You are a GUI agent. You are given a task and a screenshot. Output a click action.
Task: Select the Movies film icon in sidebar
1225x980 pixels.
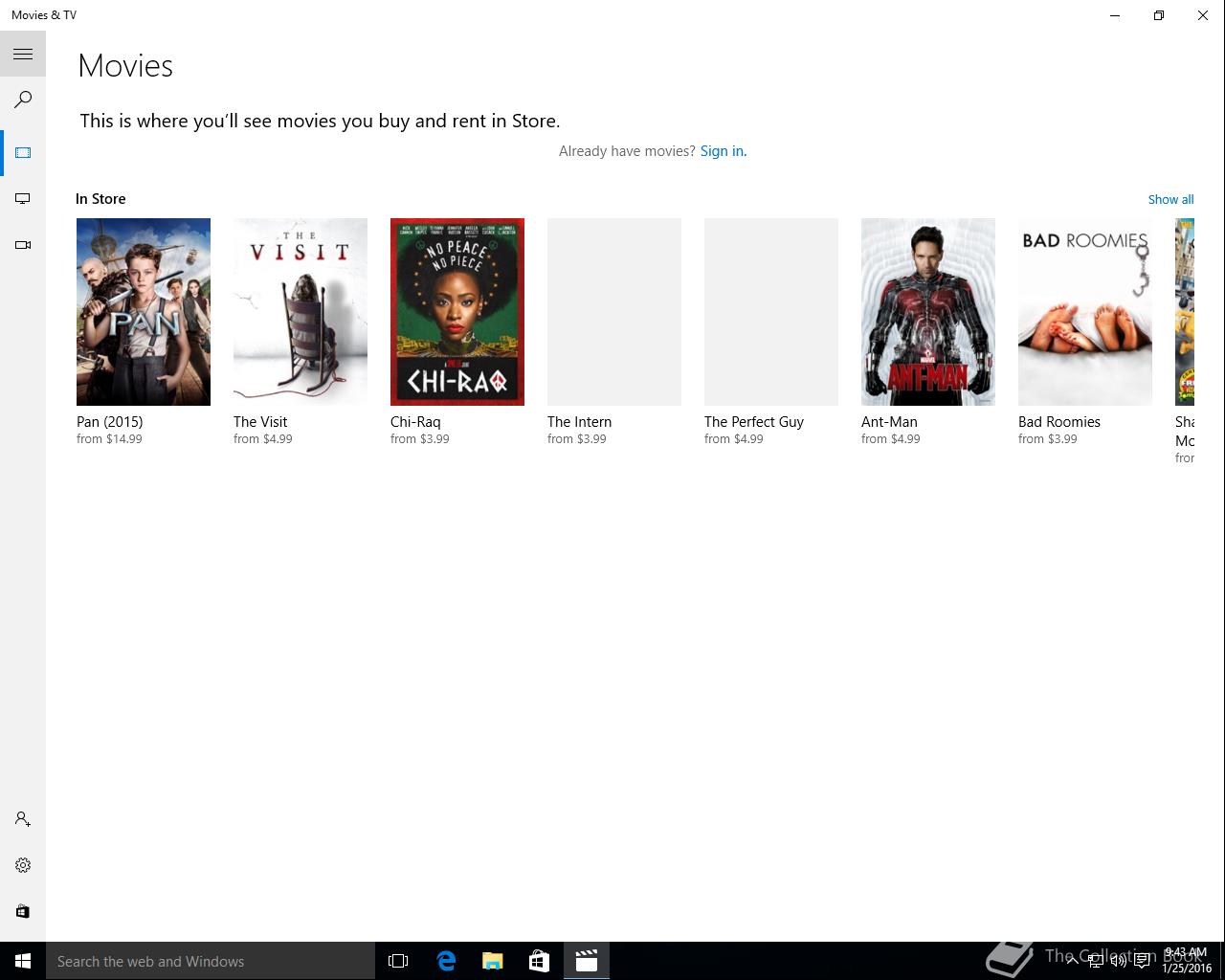pyautogui.click(x=23, y=152)
